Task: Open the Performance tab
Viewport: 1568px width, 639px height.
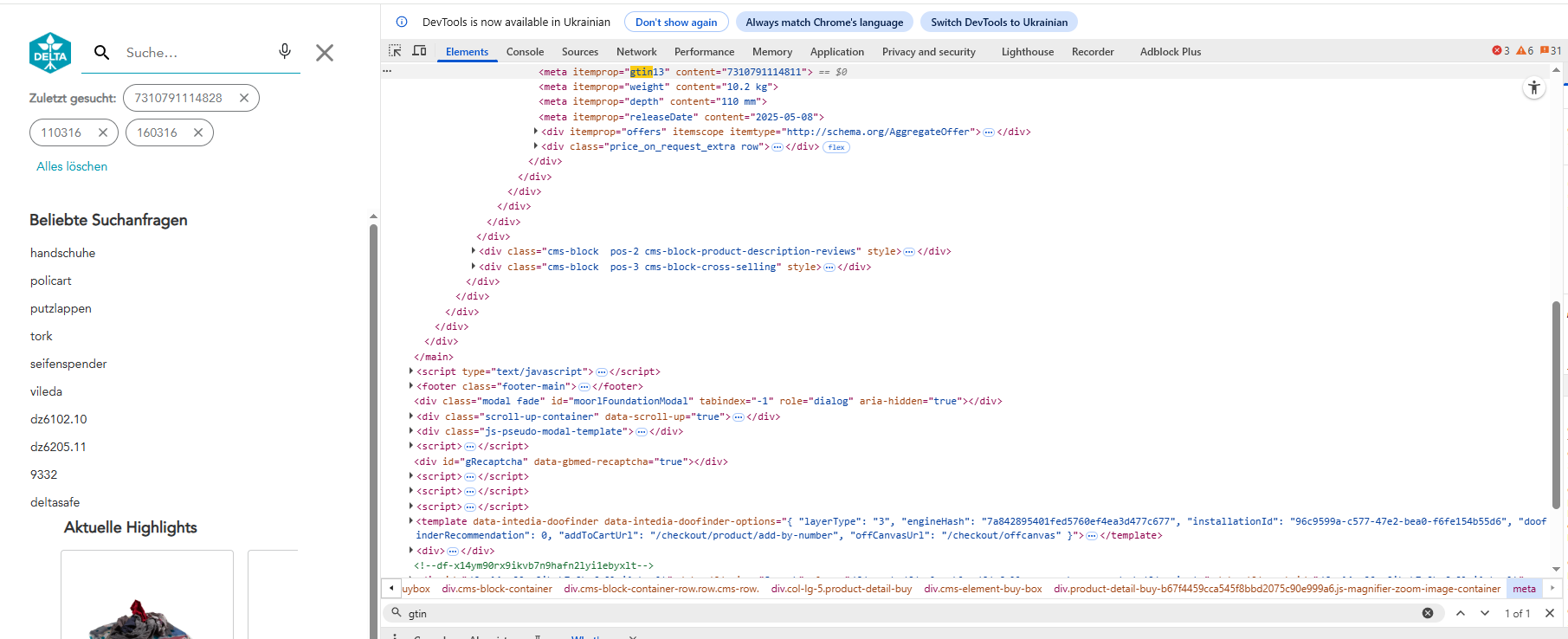Action: (704, 52)
